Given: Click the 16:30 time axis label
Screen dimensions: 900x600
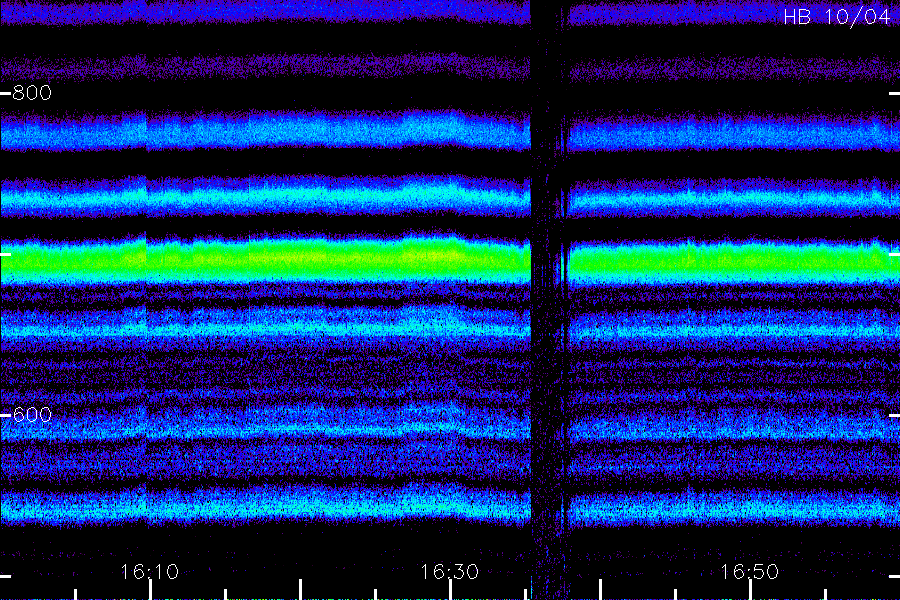Looking at the screenshot, I should tap(449, 572).
